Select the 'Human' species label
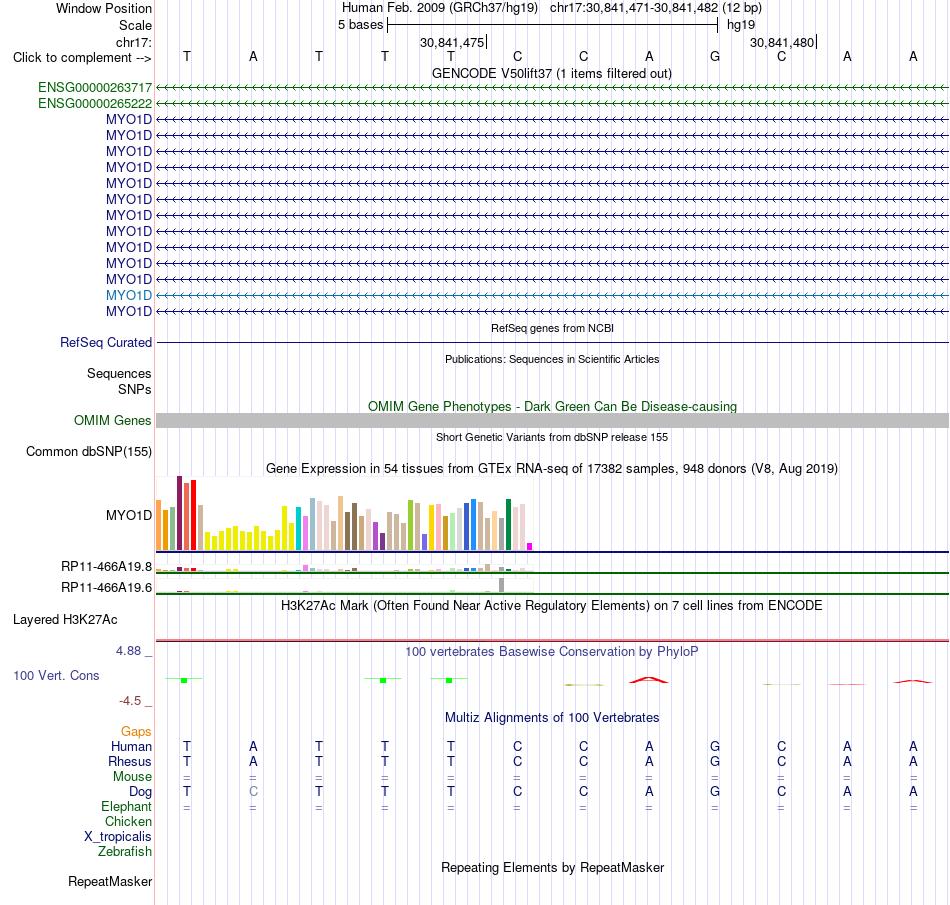Screen dimensions: 950x905 coord(131,746)
